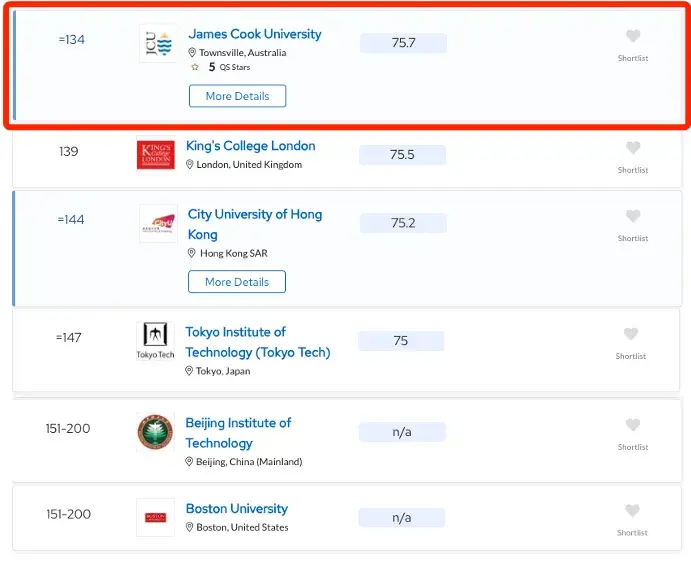Click the Beijing Institute of Technology round emblem
Screen dimensions: 691x564
(x=155, y=432)
